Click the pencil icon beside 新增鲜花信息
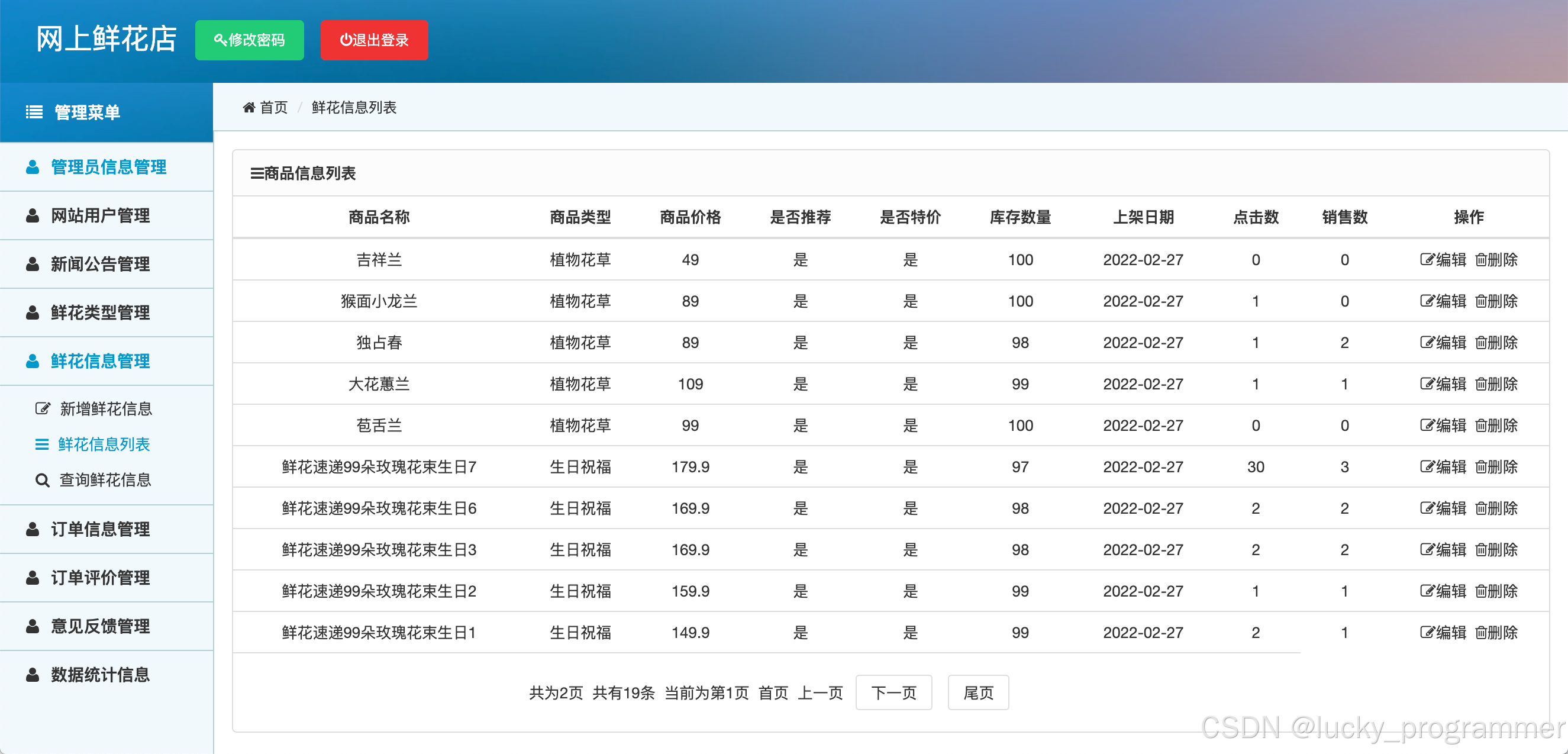Viewport: 1568px width, 754px height. 42,409
